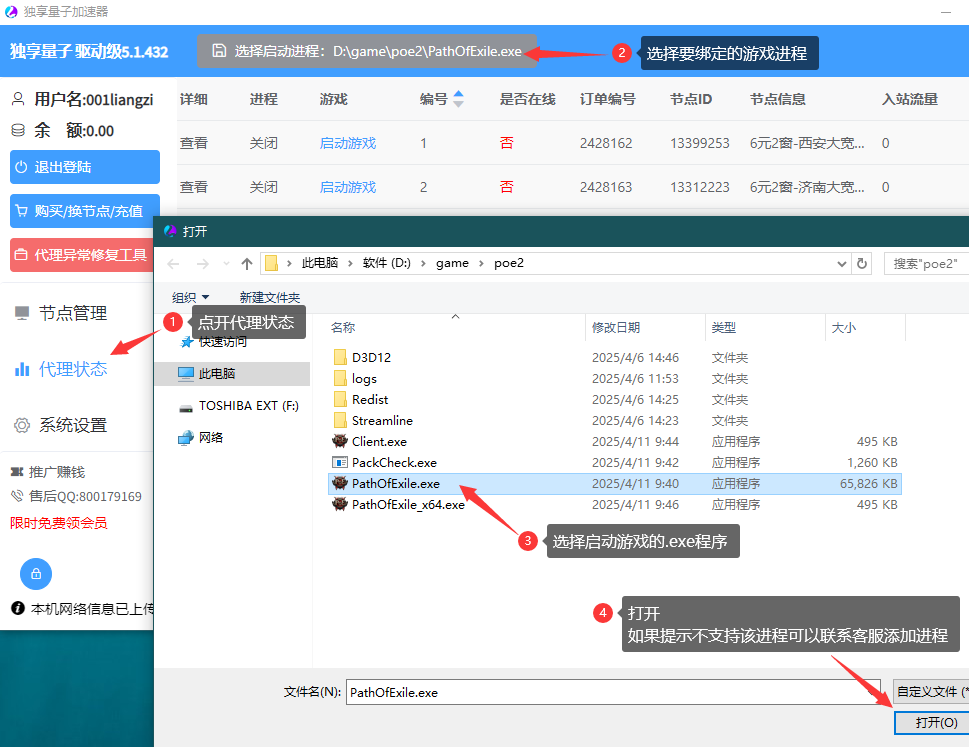Open 系统设置 section

(x=61, y=425)
